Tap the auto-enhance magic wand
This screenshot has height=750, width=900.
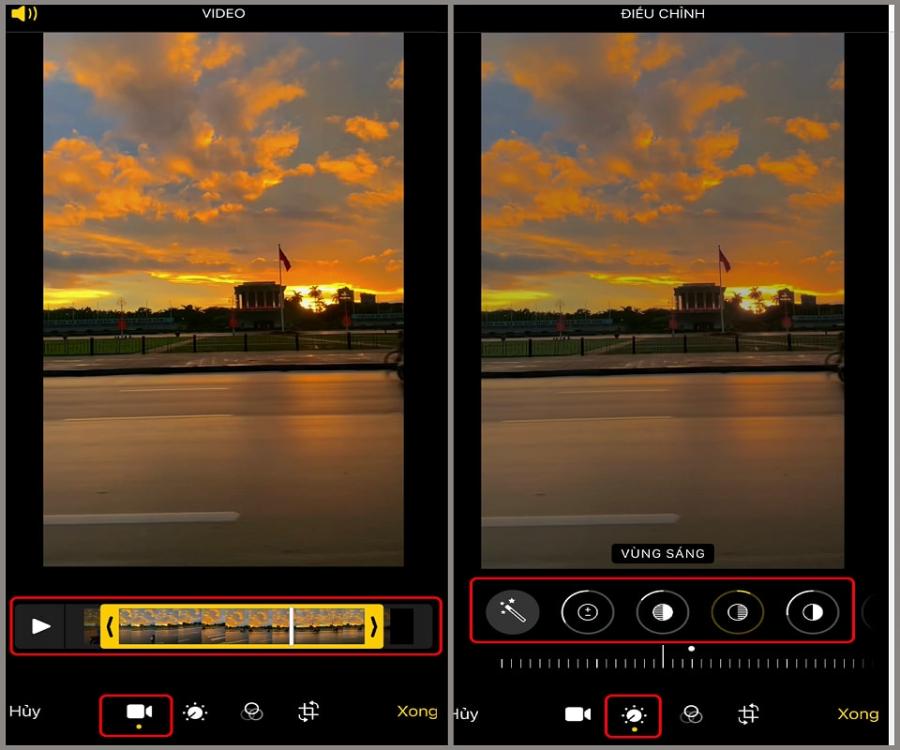click(513, 612)
